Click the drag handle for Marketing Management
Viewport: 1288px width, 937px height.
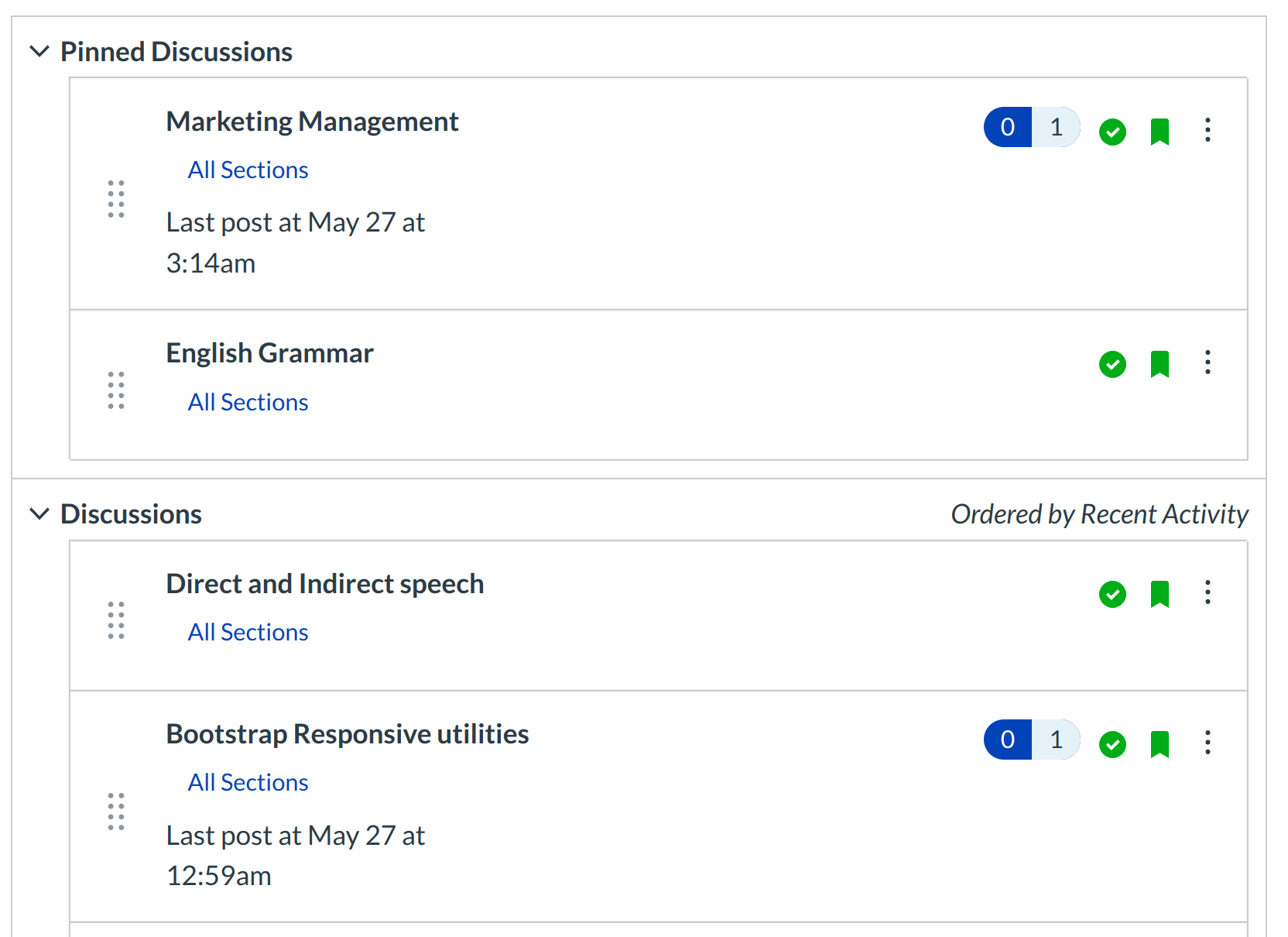116,199
